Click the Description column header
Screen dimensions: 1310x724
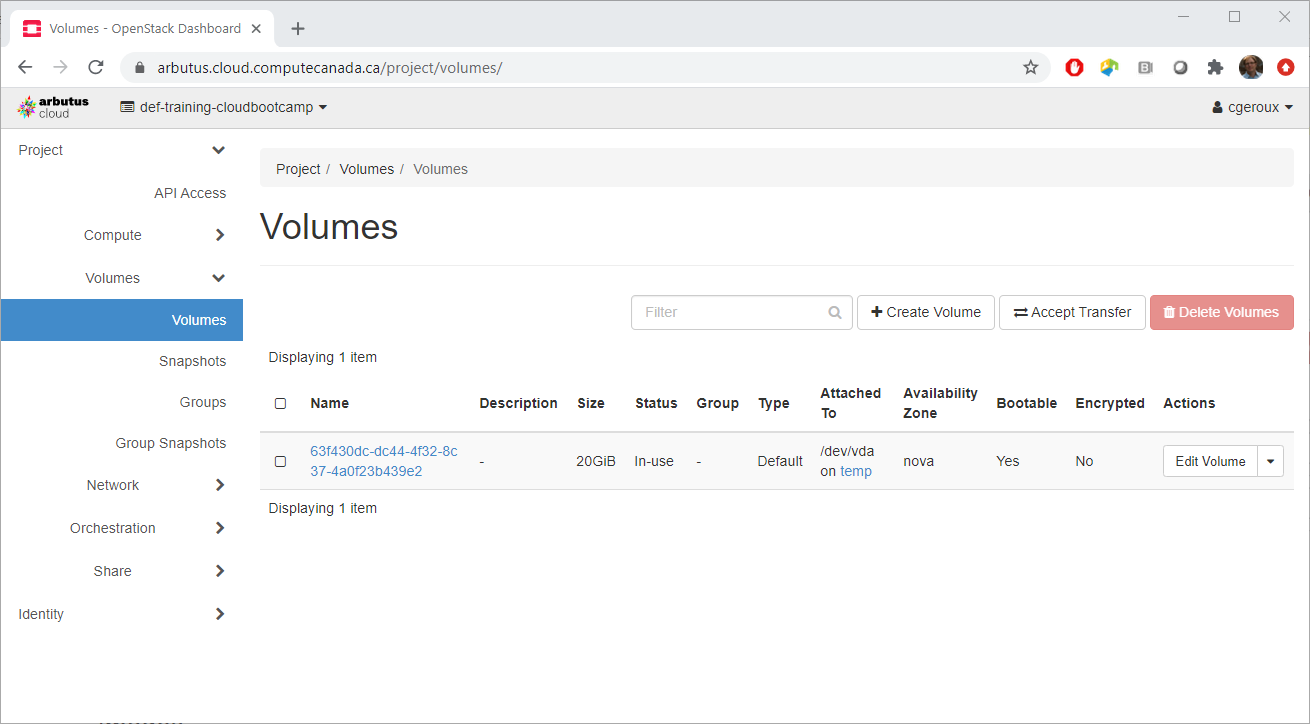coord(518,403)
